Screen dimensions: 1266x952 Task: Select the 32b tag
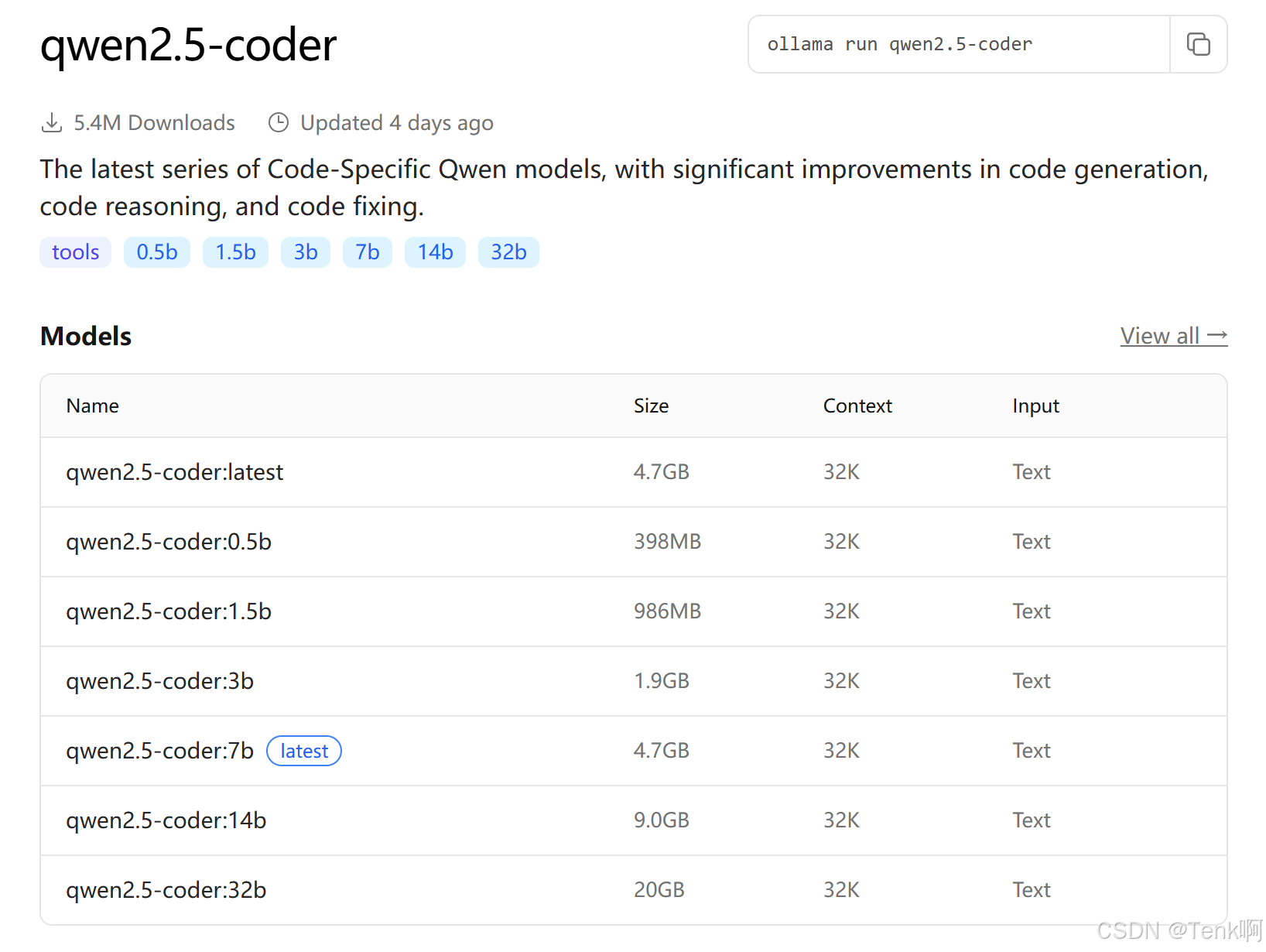[508, 252]
